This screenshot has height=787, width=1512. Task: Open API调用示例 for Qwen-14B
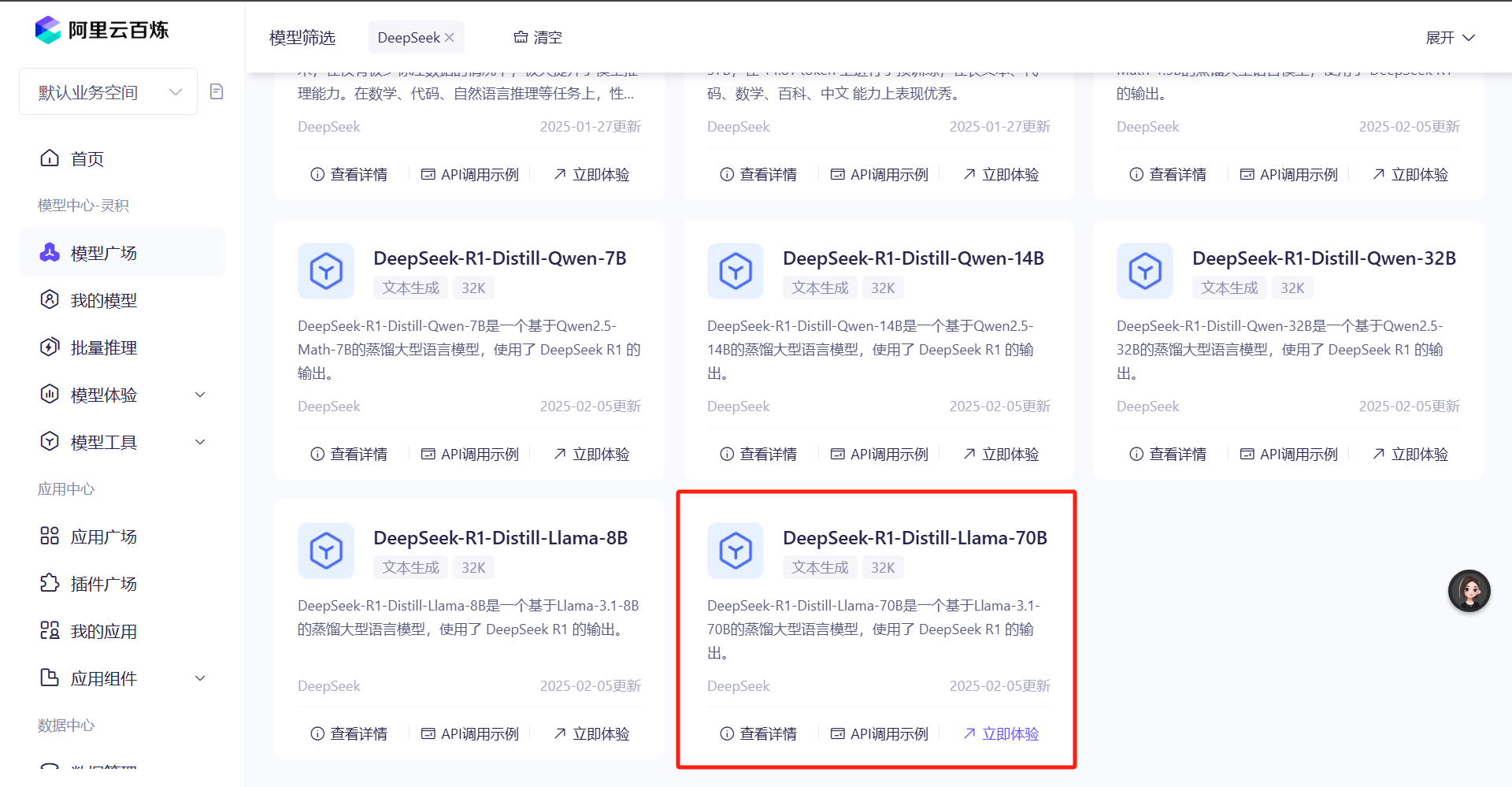pos(880,454)
